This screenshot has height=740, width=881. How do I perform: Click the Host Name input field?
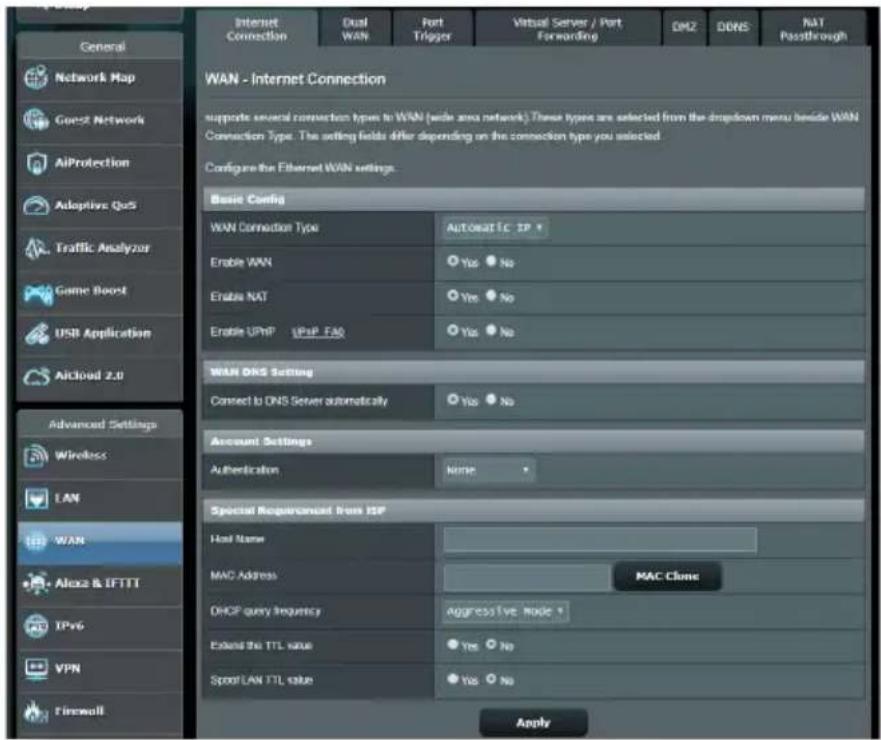click(600, 540)
